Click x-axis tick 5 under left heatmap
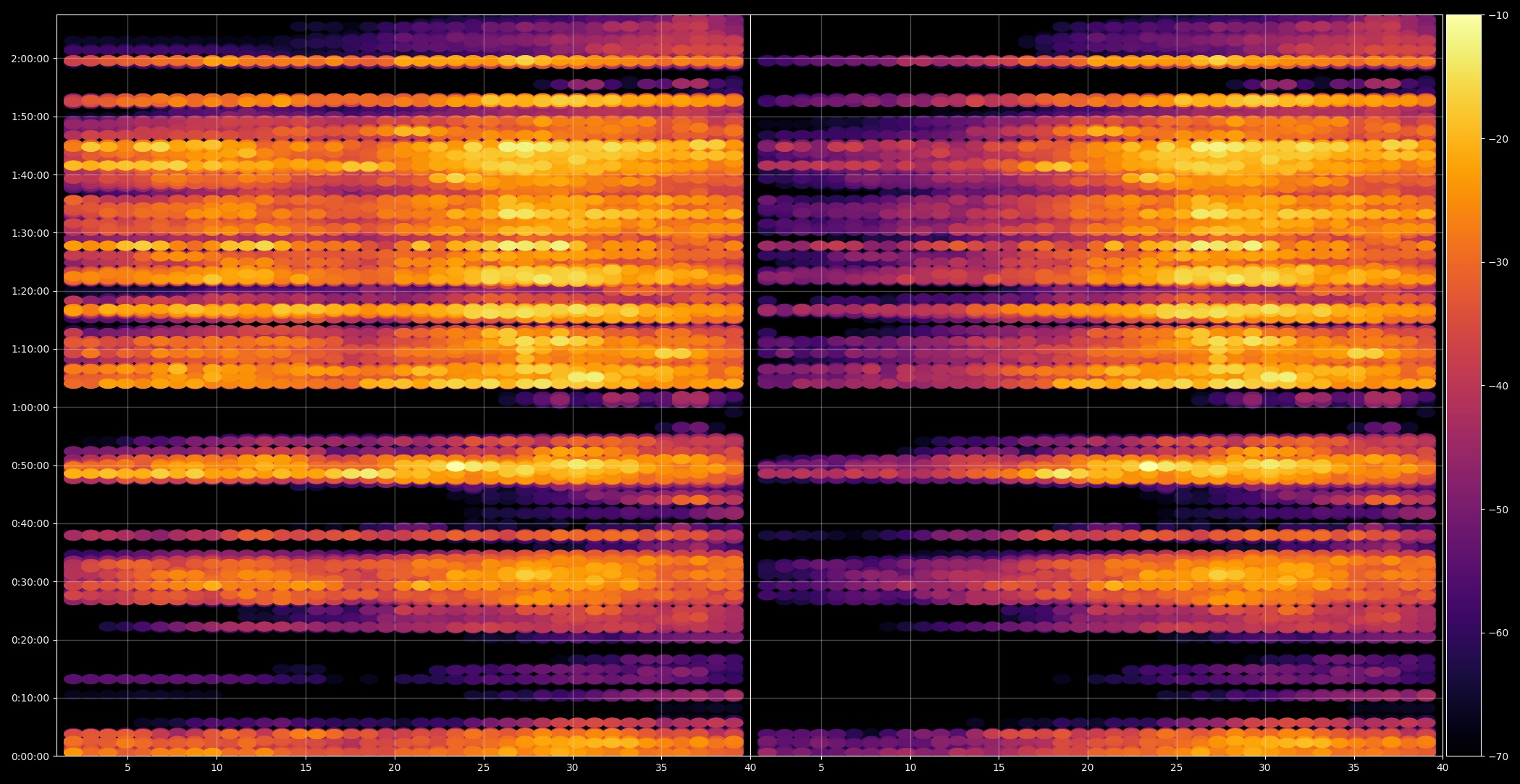Screen dimensions: 1520x784 click(127, 767)
